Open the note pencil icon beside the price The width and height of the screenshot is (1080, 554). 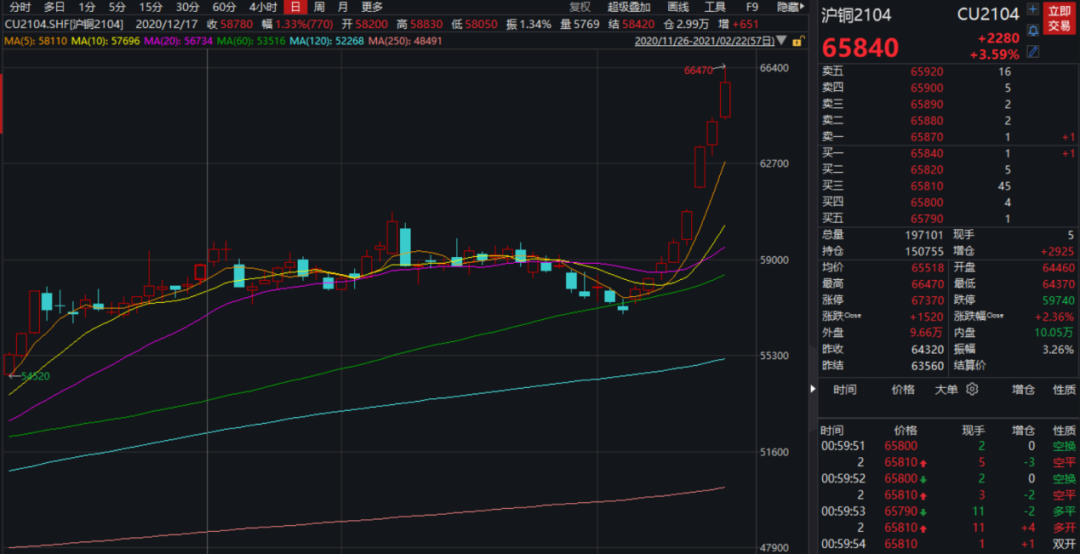[1032, 52]
